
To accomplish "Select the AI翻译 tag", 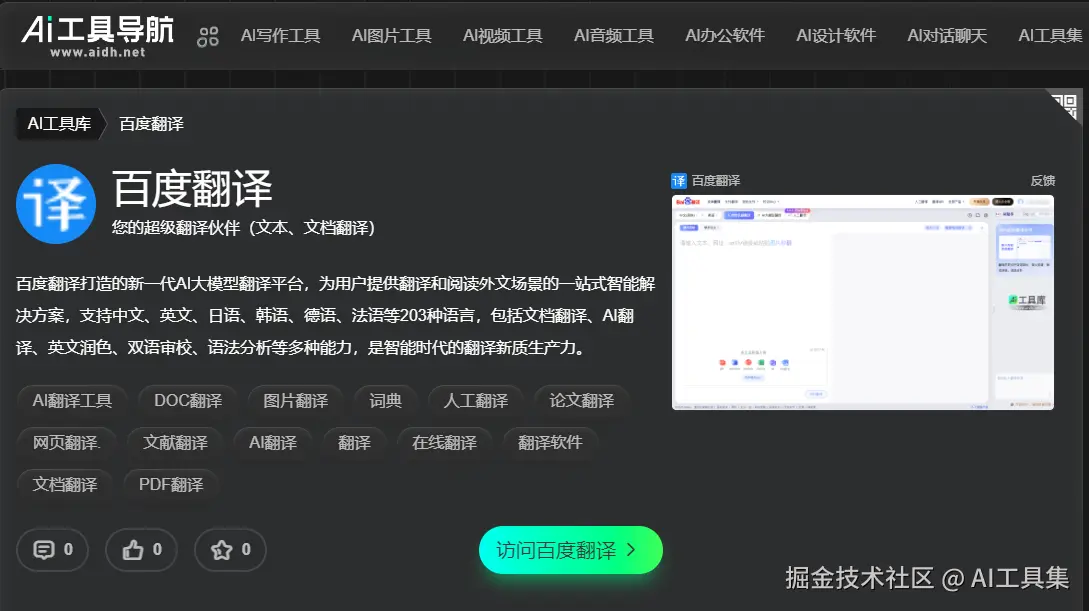I will (273, 442).
